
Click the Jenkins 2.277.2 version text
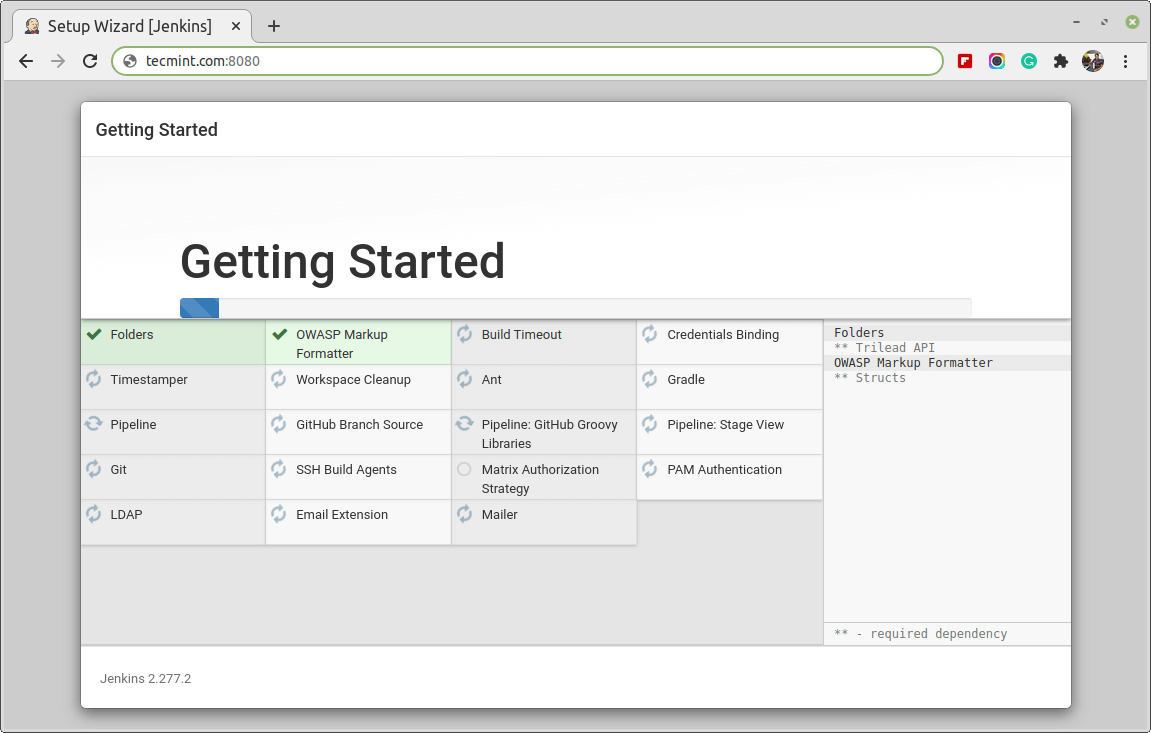145,679
